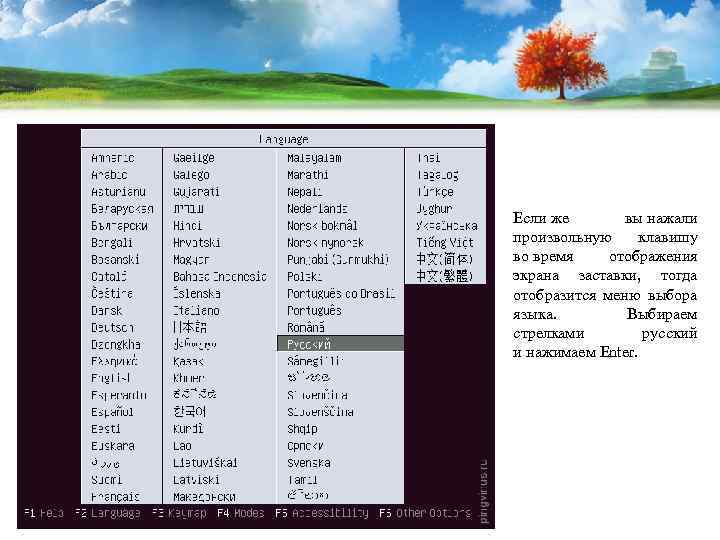
Task: Select Hindi language entry
Action: tap(188, 225)
